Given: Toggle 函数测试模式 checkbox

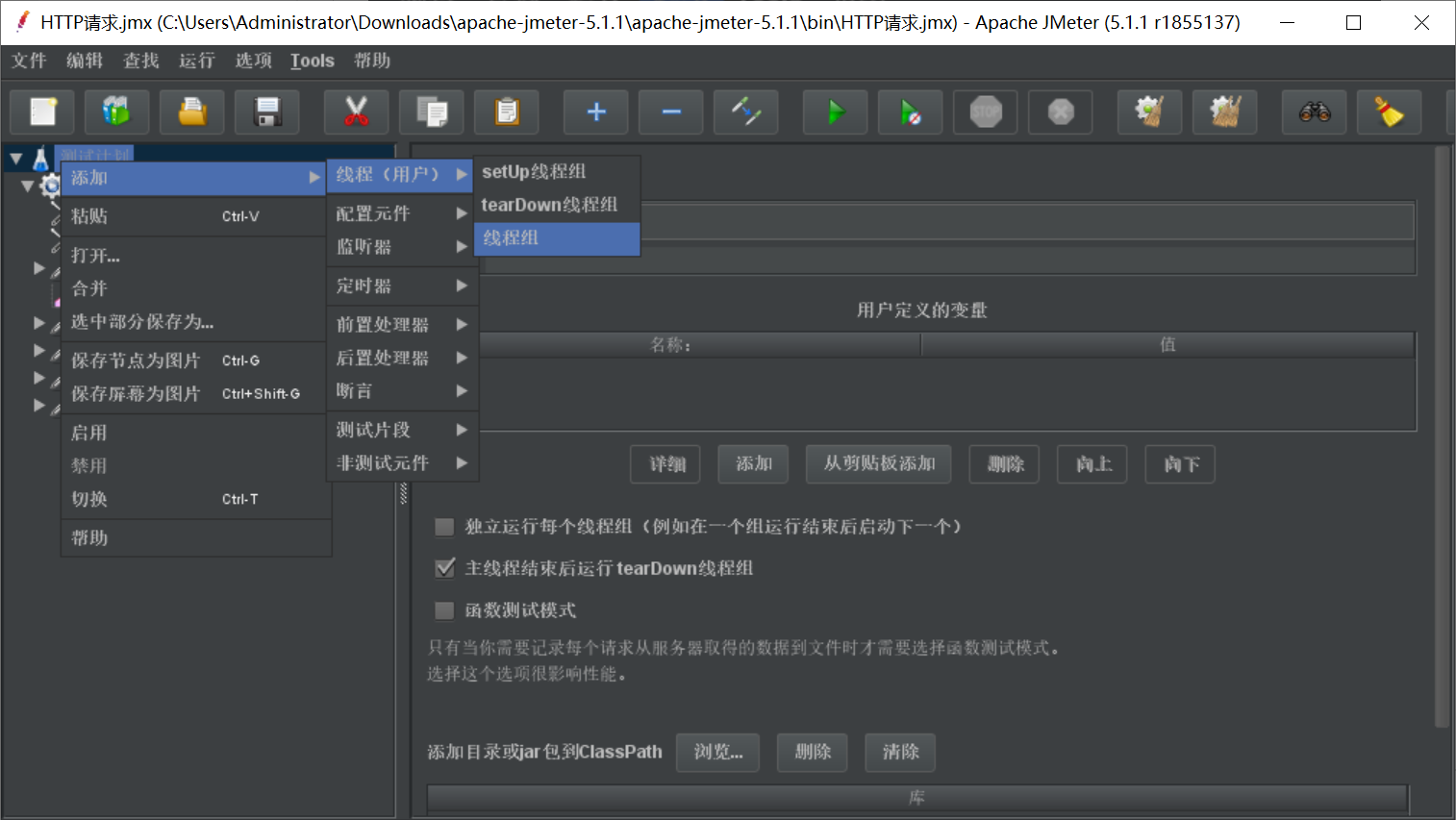Looking at the screenshot, I should tap(444, 610).
